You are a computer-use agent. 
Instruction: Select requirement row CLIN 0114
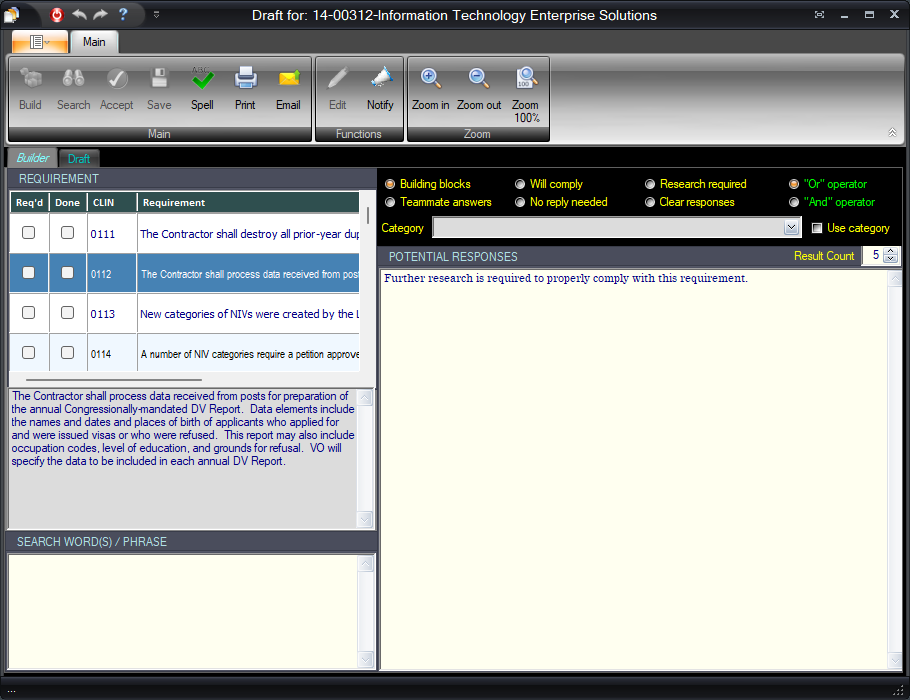tap(248, 353)
